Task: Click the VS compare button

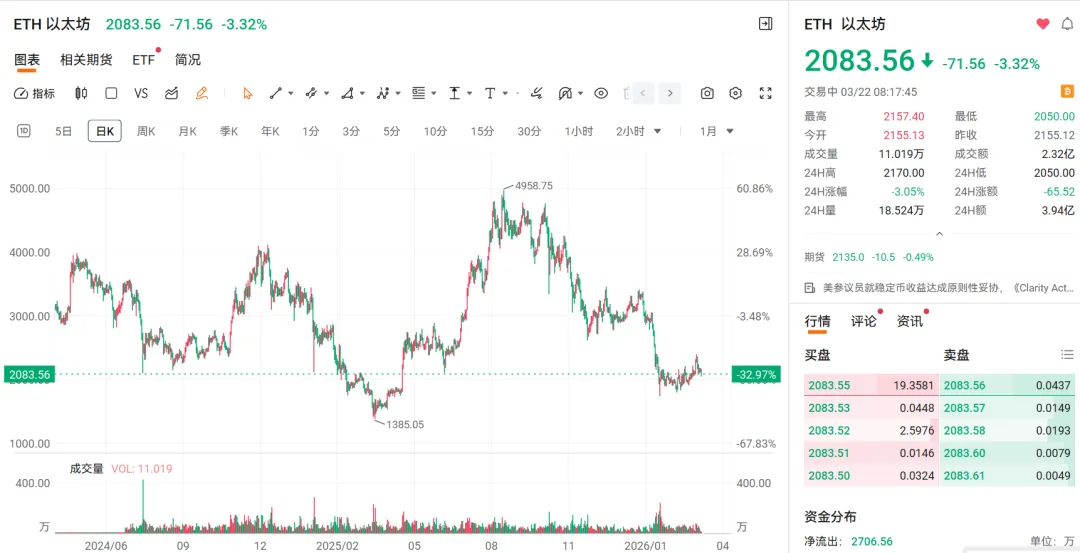Action: [141, 94]
